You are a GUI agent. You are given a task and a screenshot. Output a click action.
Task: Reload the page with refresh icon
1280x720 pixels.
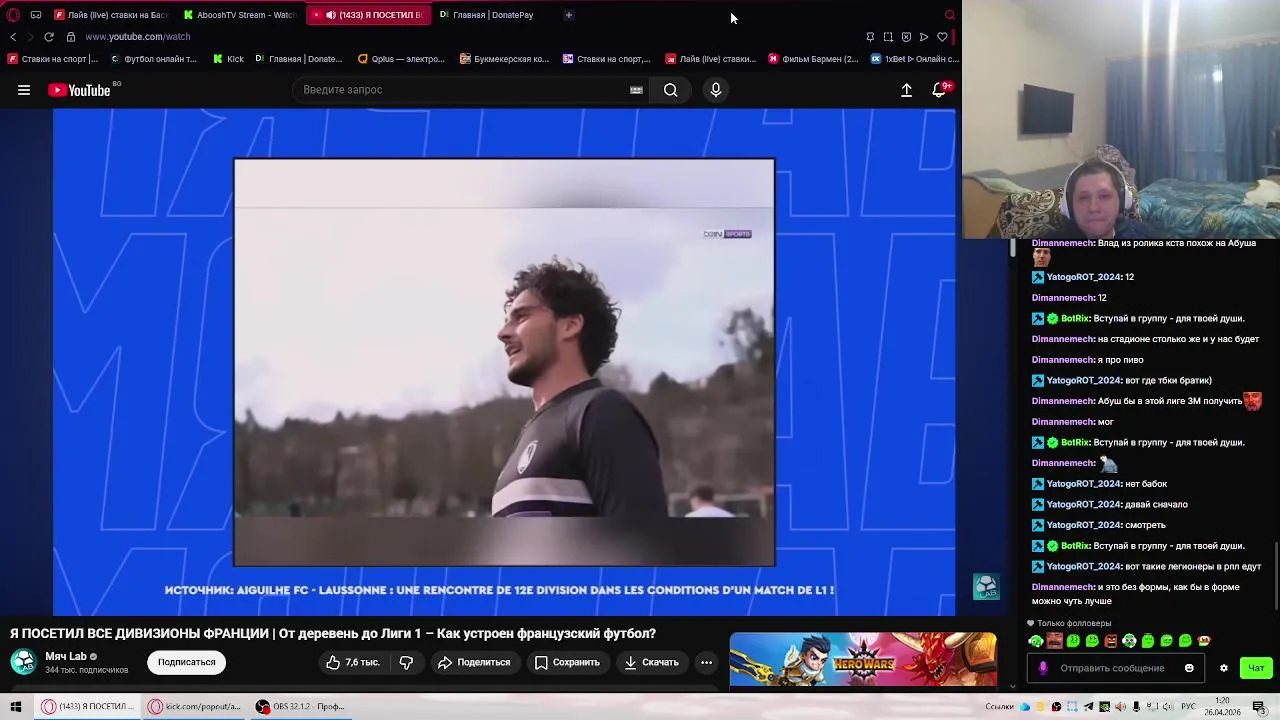tap(48, 37)
